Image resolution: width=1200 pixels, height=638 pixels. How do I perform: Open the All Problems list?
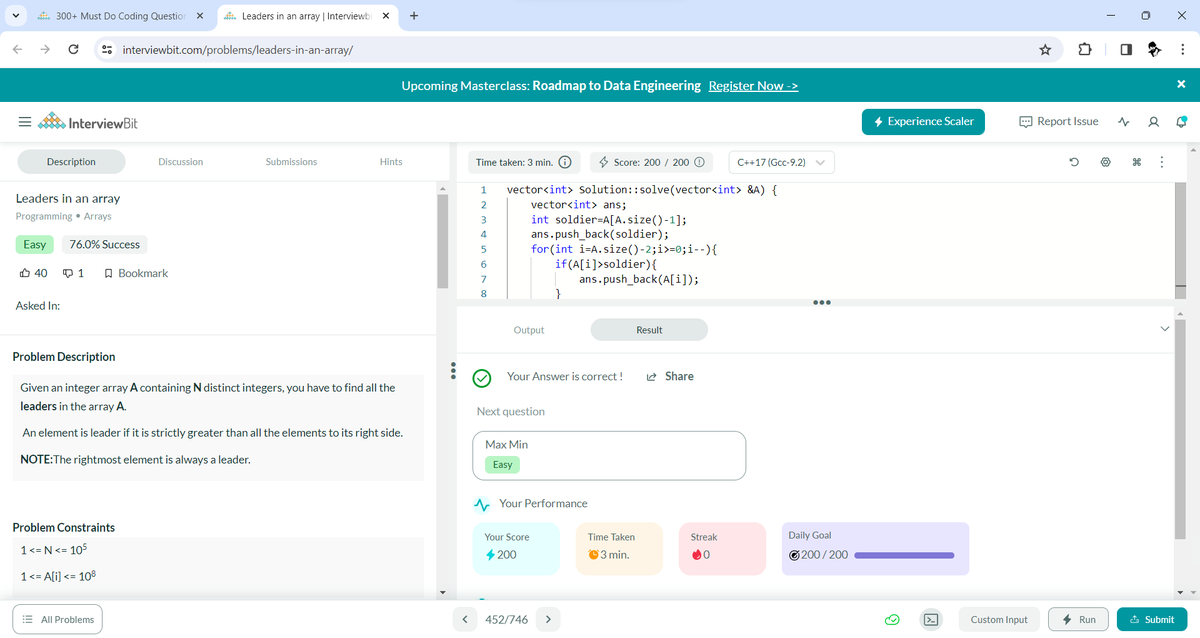[x=58, y=620]
